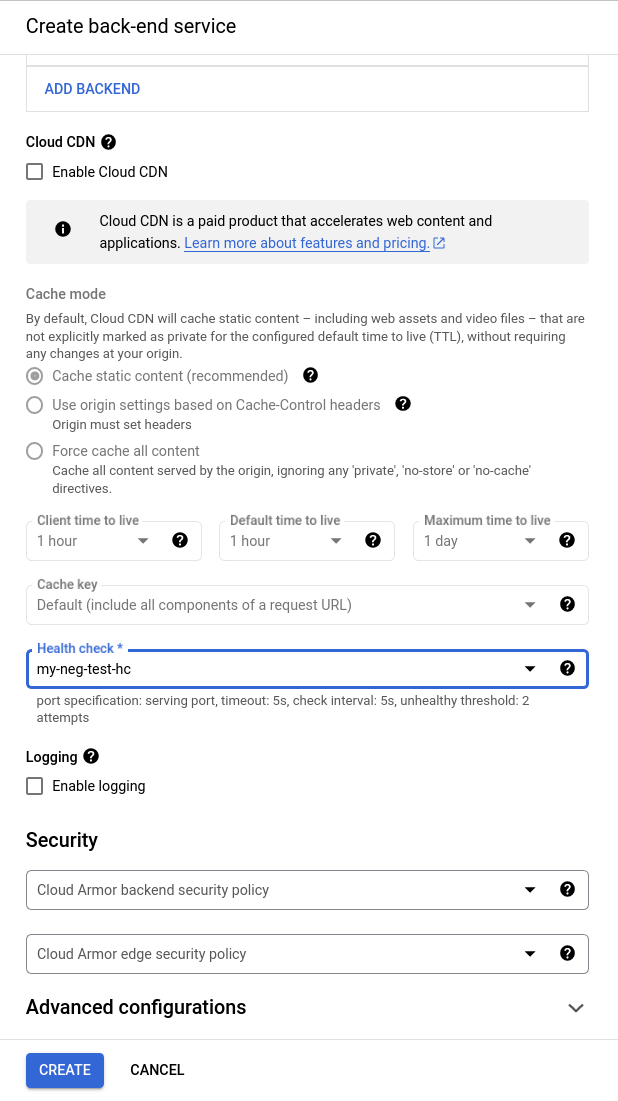Expand the Advanced configurations section
The image size is (618, 1101).
pos(576,1008)
